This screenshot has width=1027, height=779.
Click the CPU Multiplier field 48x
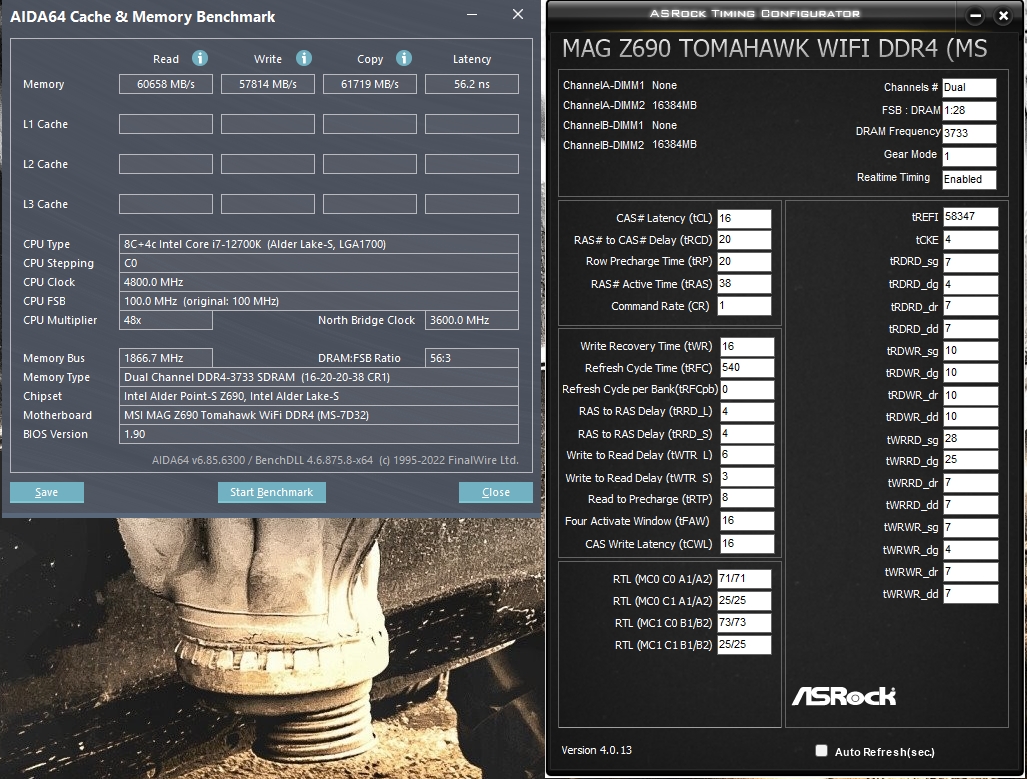pos(166,320)
